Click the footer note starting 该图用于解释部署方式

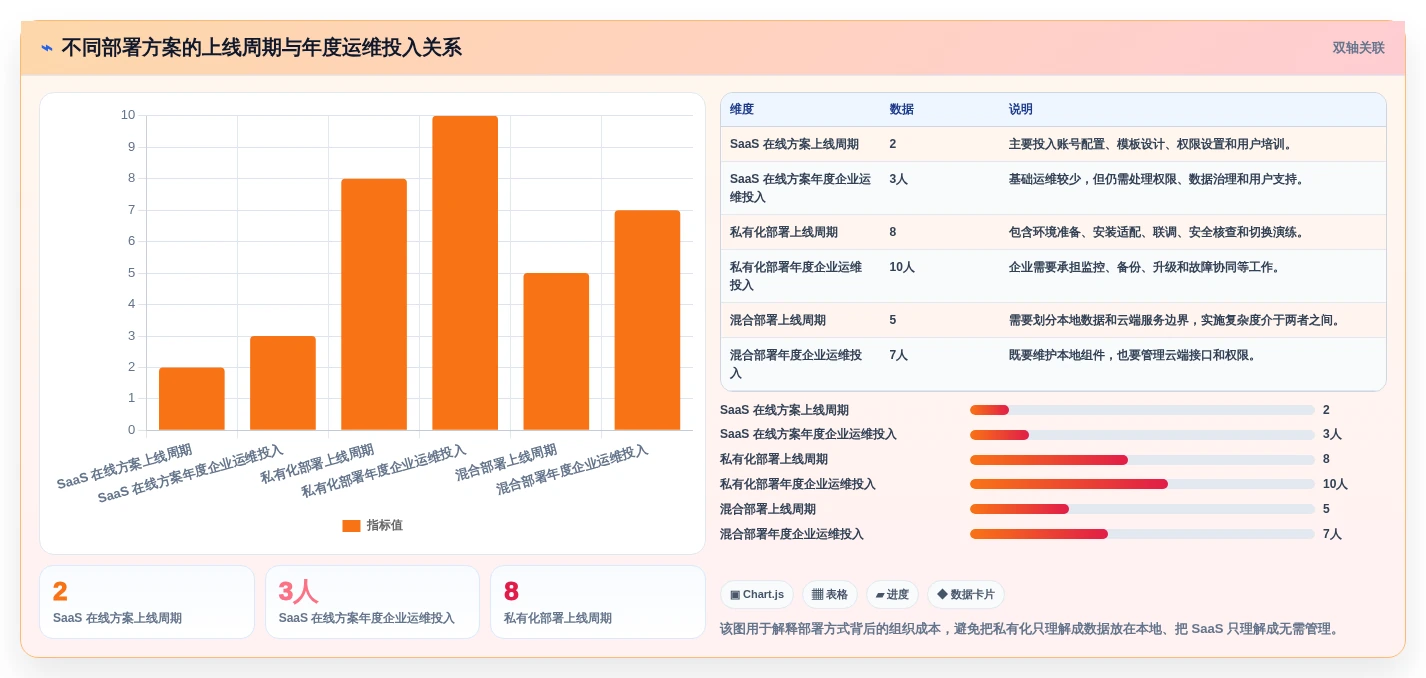(x=1029, y=629)
